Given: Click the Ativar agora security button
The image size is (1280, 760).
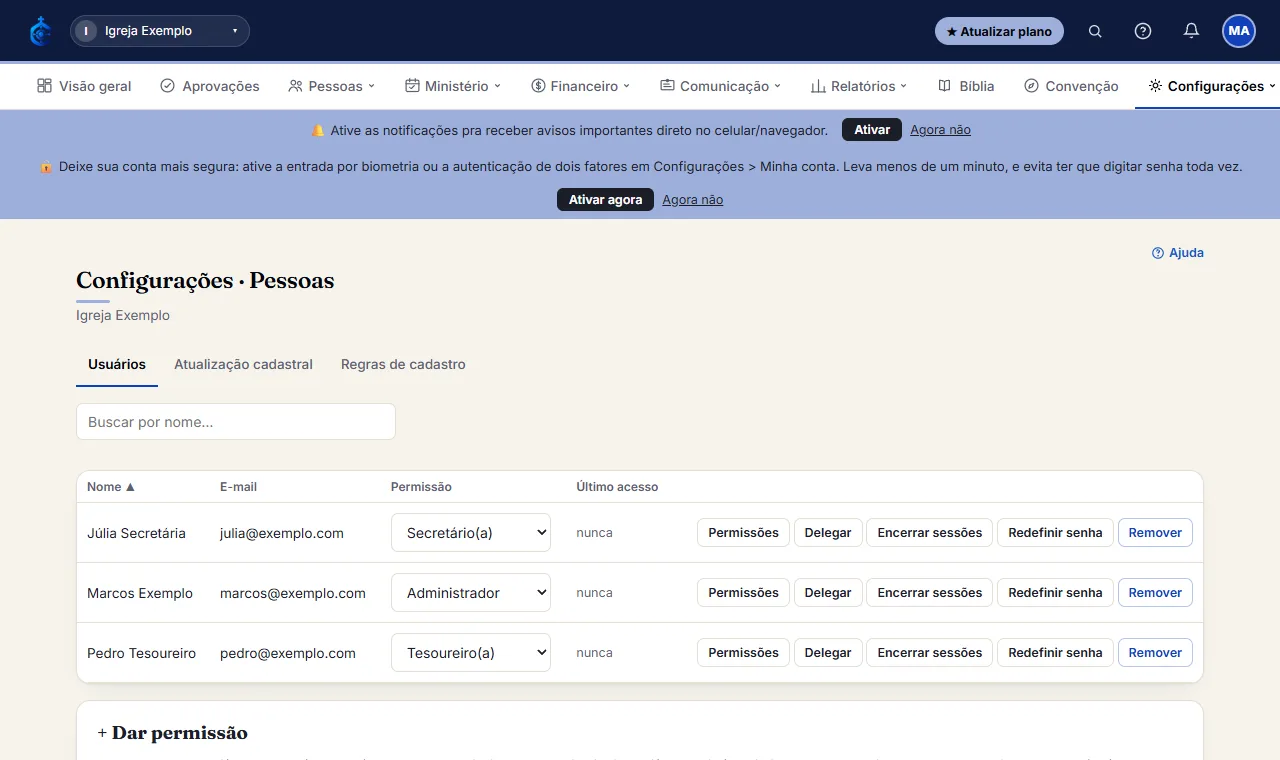Looking at the screenshot, I should click(605, 200).
